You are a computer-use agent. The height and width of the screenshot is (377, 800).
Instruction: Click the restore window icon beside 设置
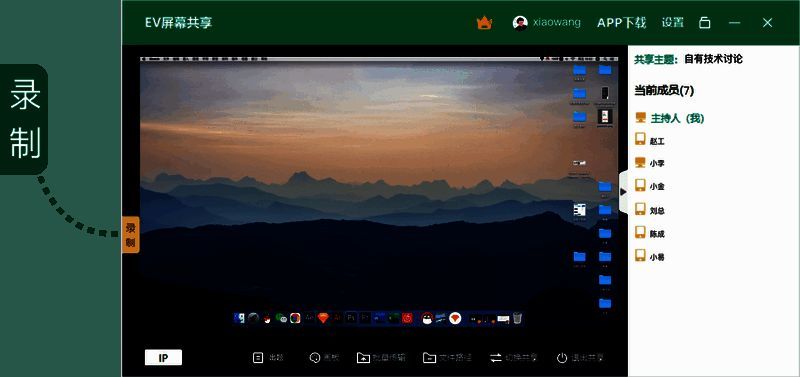(x=705, y=23)
